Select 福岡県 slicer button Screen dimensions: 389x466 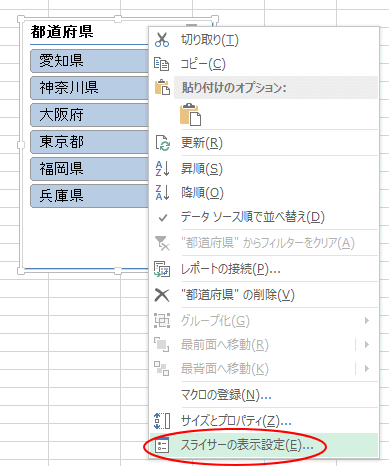pos(90,169)
